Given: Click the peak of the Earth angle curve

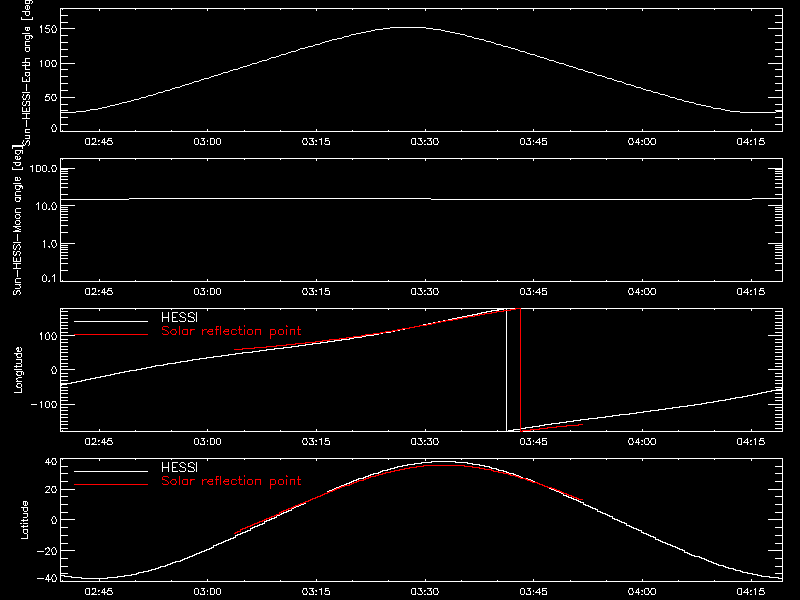Looking at the screenshot, I should (408, 28).
